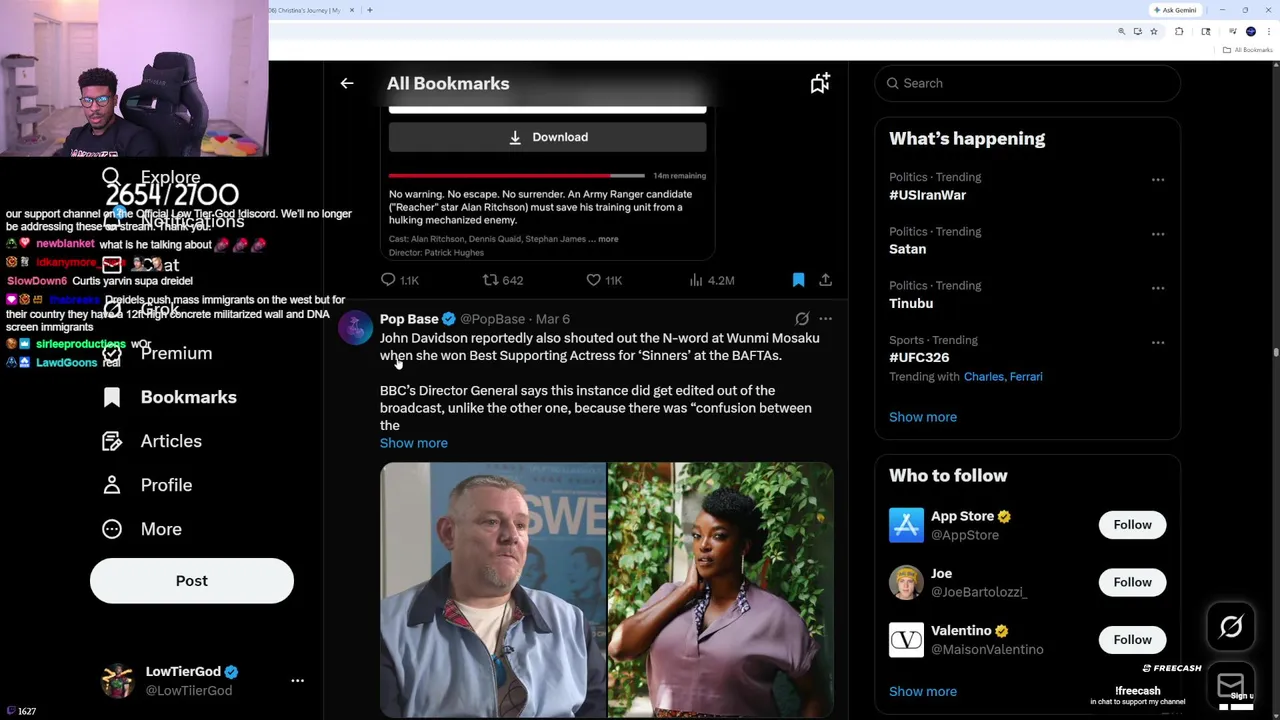Image resolution: width=1280 pixels, height=720 pixels.
Task: Open Chrome three-dot menu
Action: (1267, 32)
